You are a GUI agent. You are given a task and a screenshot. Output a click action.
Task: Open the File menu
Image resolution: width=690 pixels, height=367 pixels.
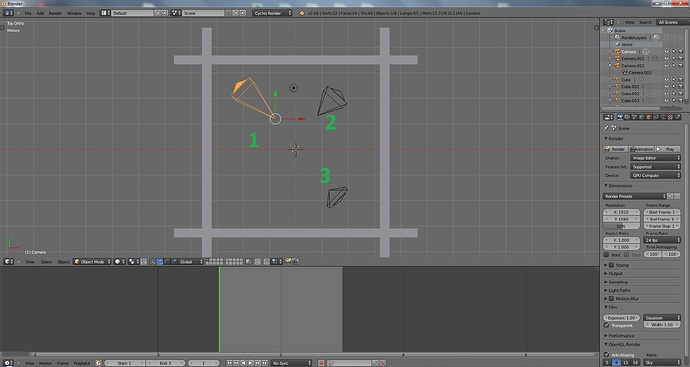[x=28, y=13]
